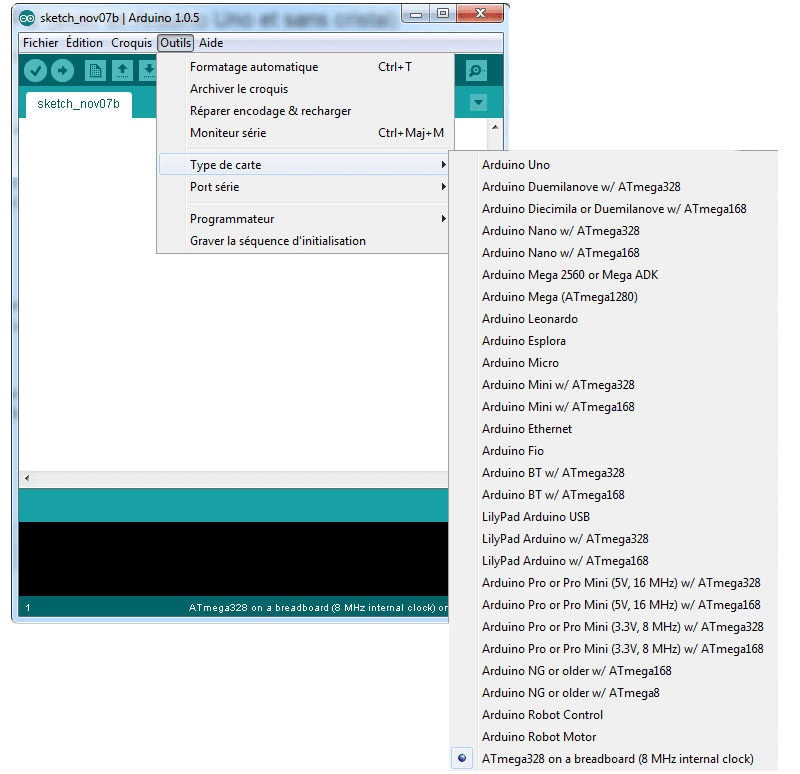Click the horizontal scrollbar left arrow
800x774 pixels.
tap(27, 479)
